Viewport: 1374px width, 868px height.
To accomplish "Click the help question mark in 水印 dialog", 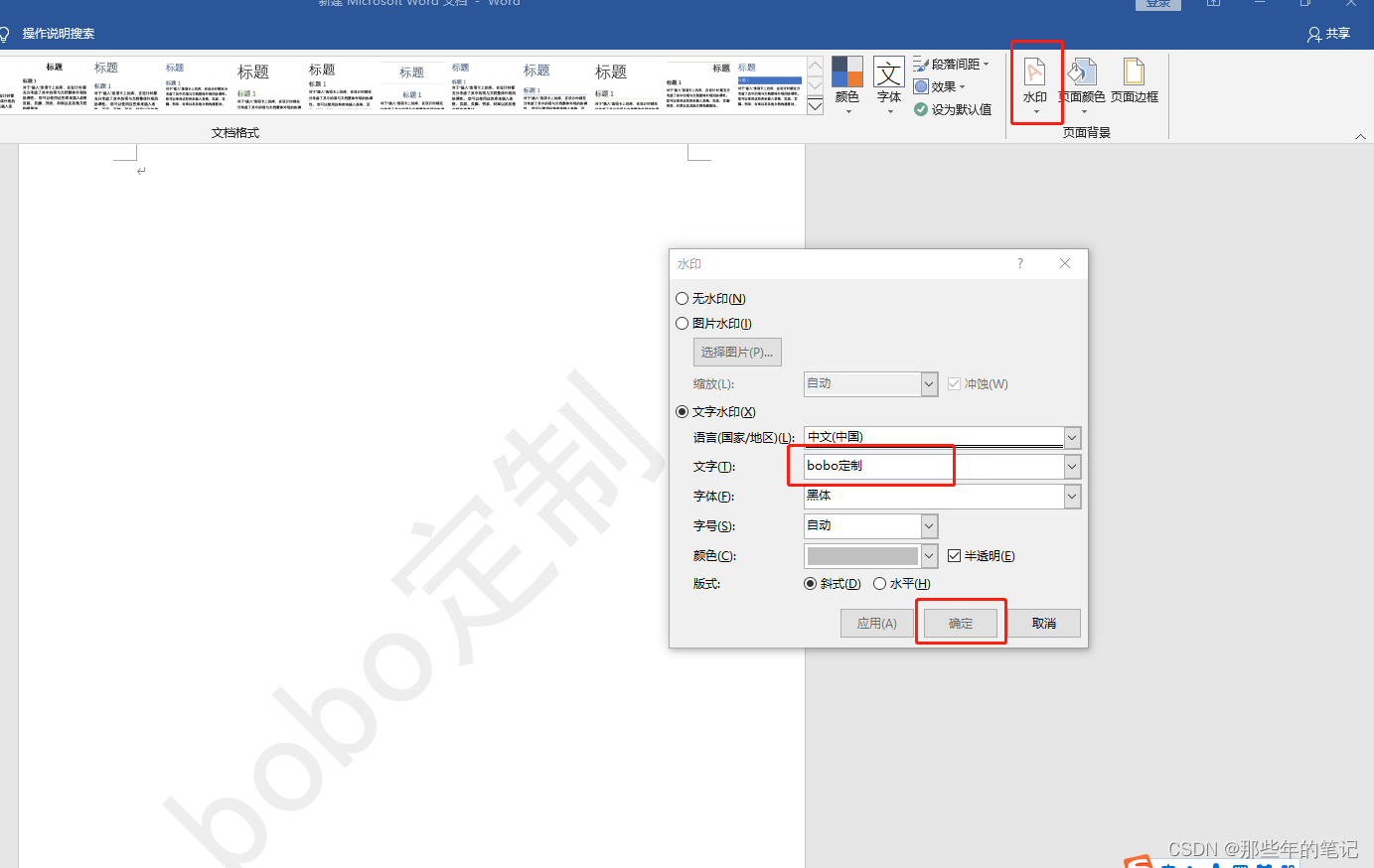I will (1019, 263).
